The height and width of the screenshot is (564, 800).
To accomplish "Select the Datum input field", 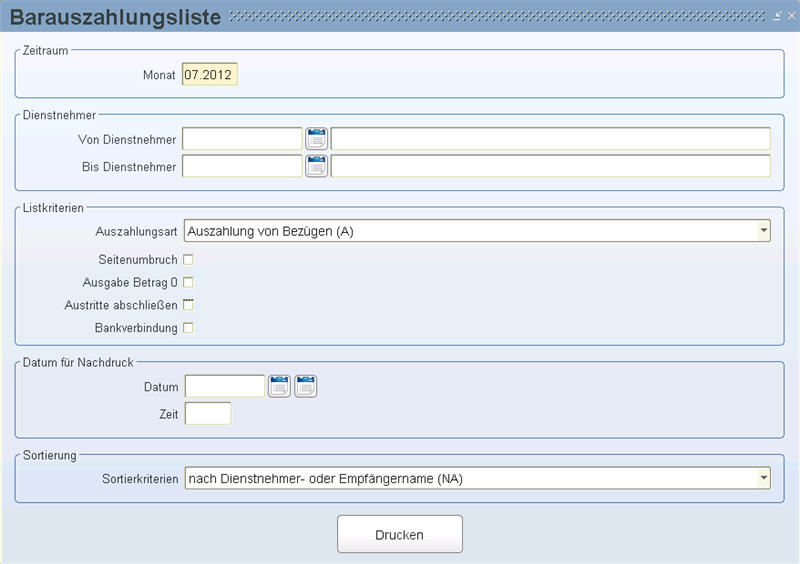I will click(x=225, y=386).
